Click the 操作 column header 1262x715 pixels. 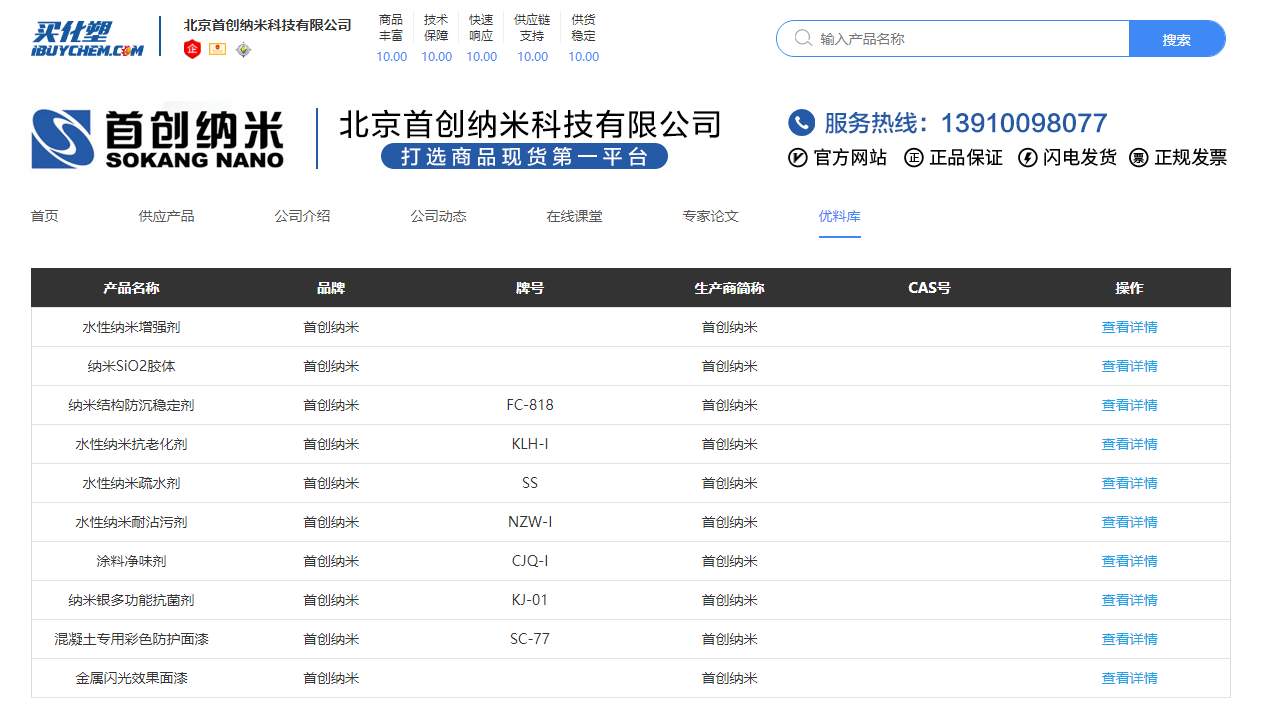coord(1130,288)
